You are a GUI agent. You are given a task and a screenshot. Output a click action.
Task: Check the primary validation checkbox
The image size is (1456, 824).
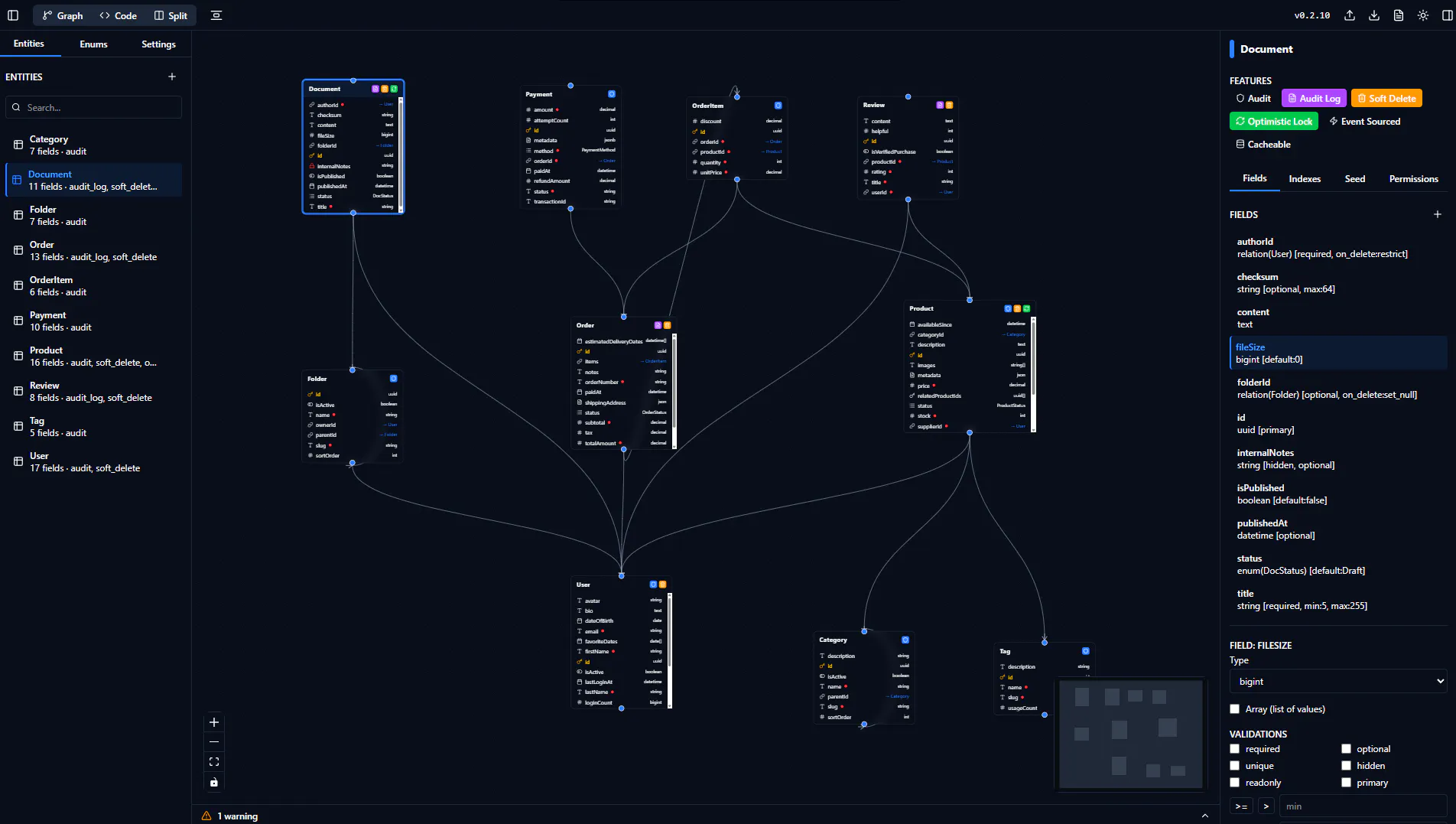point(1346,783)
